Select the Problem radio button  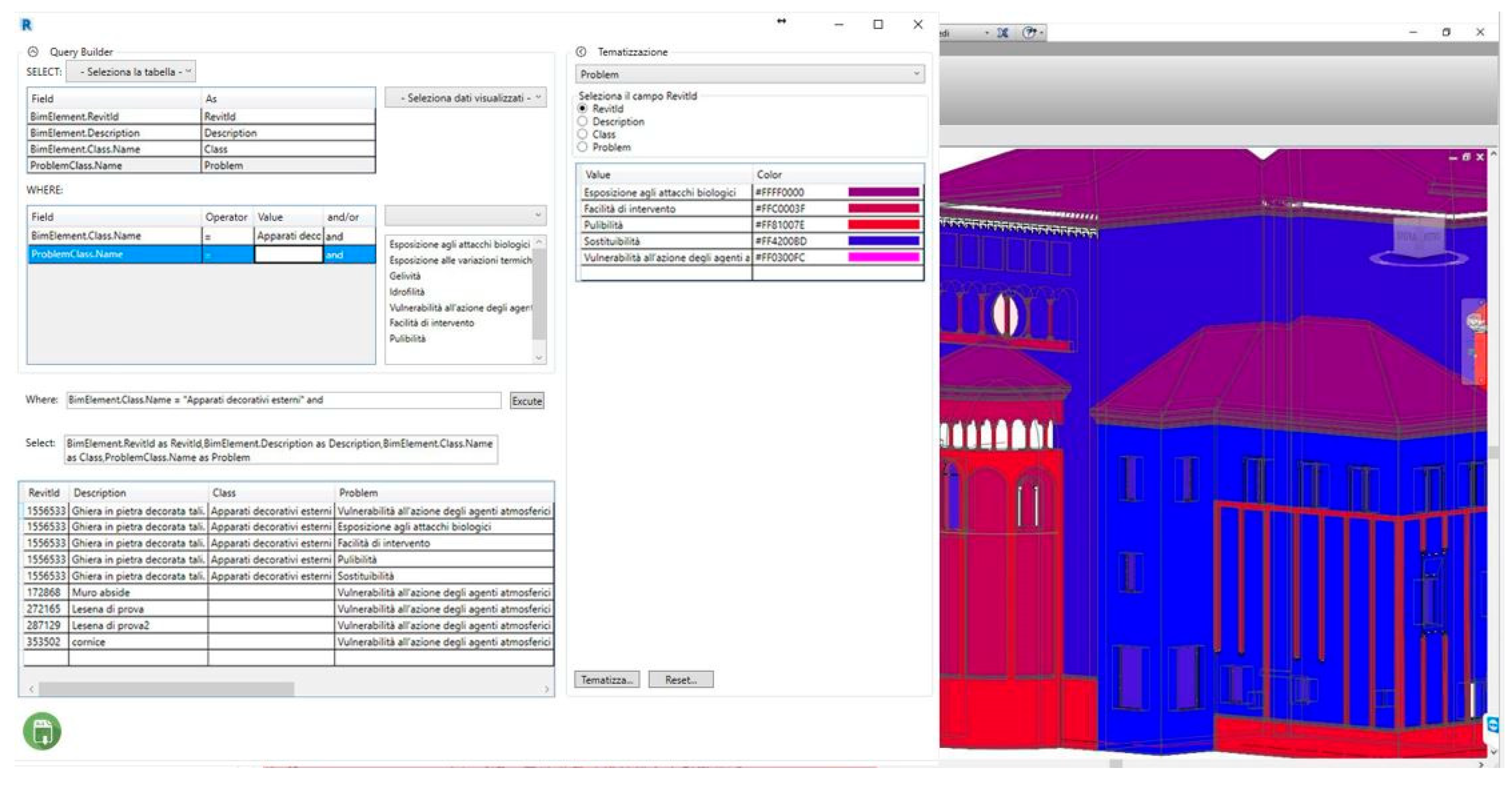pyautogui.click(x=583, y=147)
